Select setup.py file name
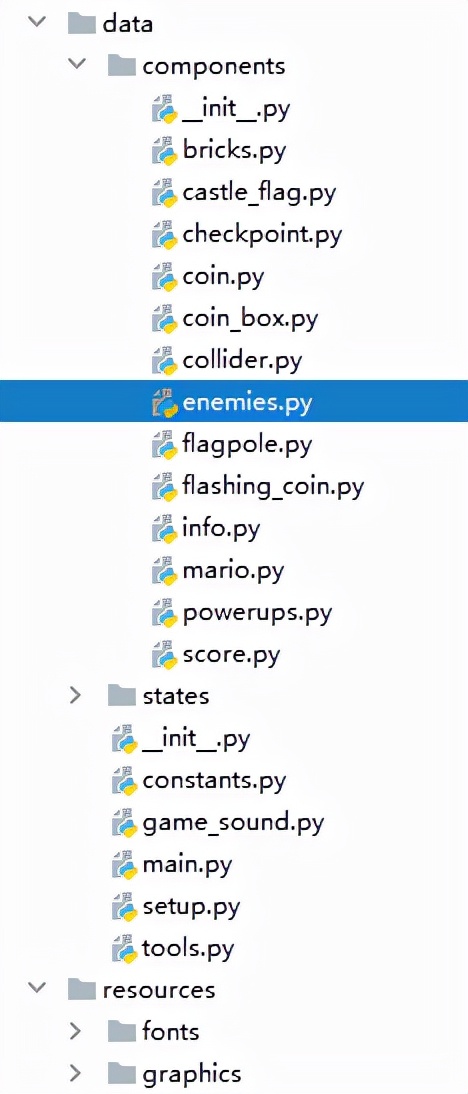Screen dimensions: 468x1094 [x=191, y=907]
